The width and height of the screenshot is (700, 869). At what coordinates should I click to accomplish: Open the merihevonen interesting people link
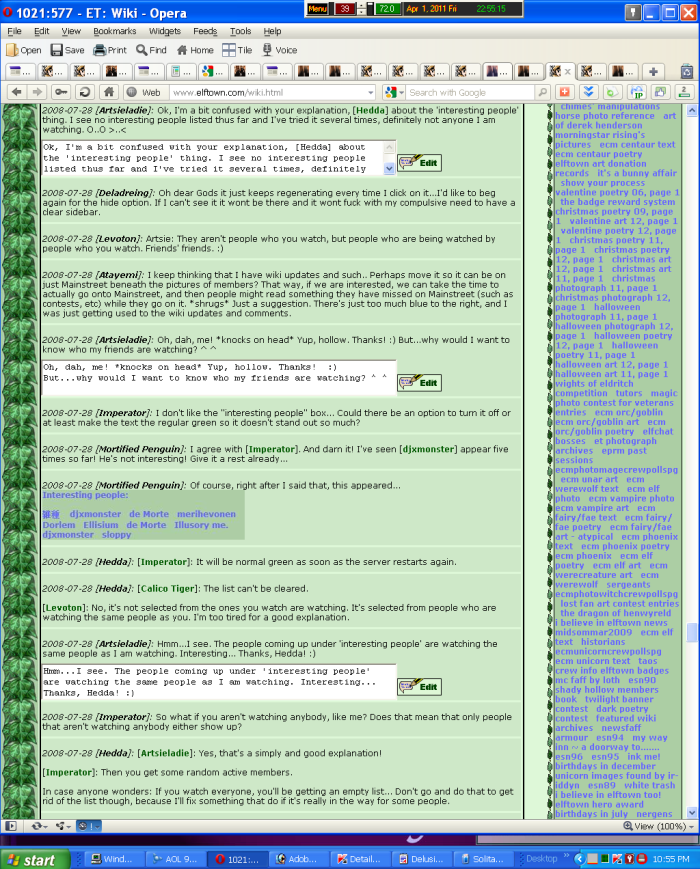206,514
